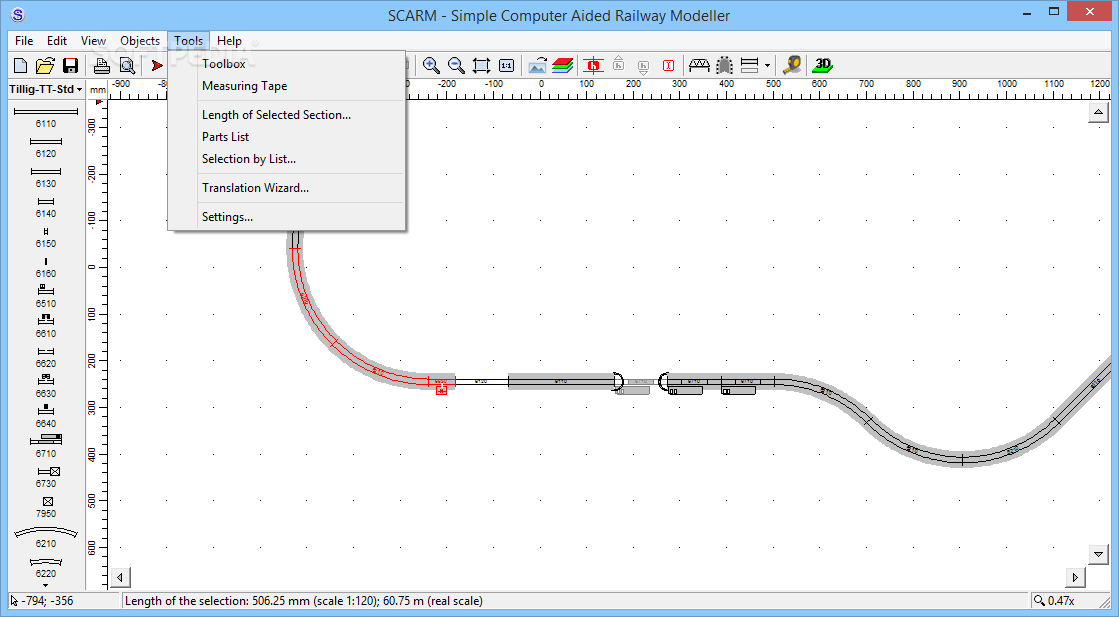Select track piece 6110
The width and height of the screenshot is (1119, 617).
click(46, 117)
